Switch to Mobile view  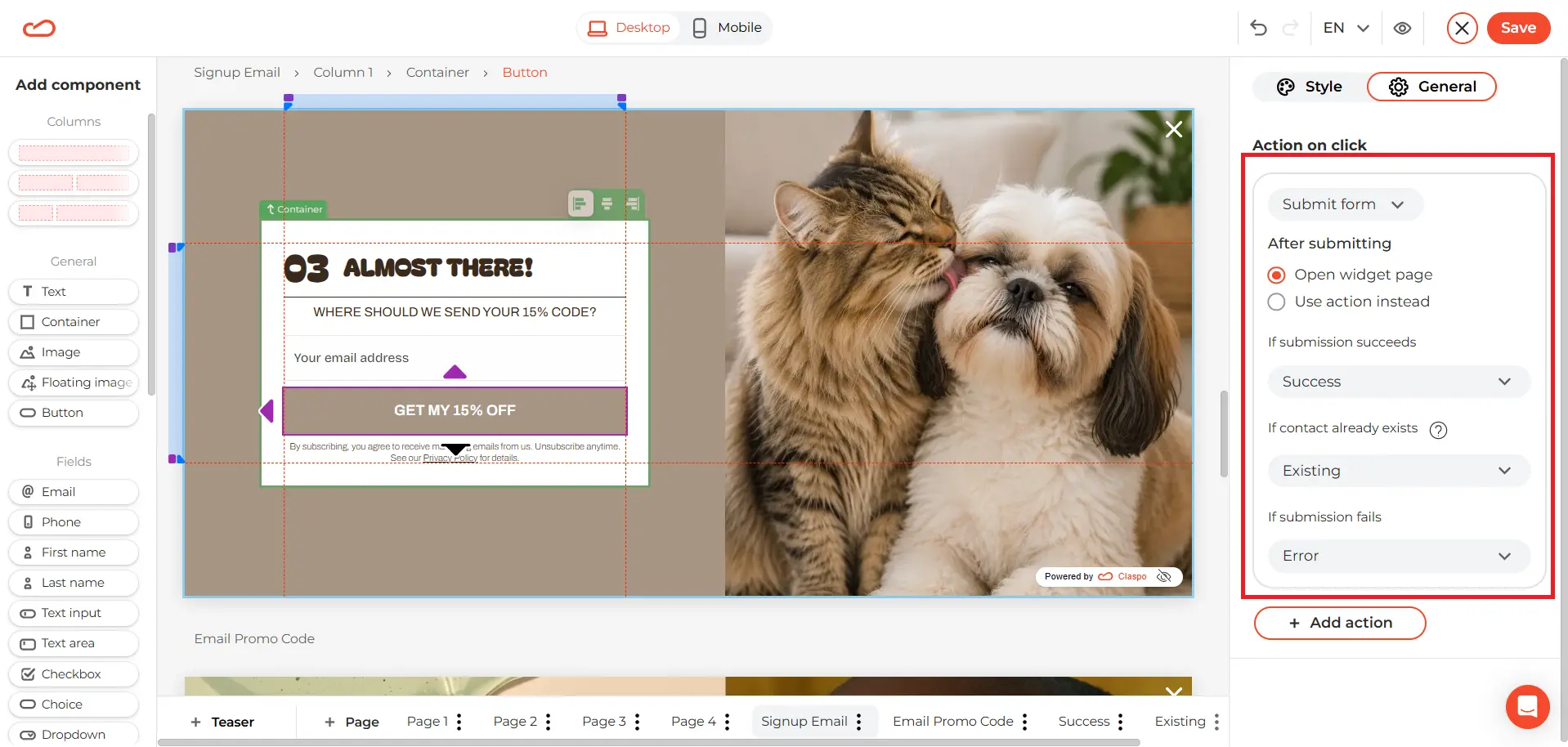(x=727, y=28)
